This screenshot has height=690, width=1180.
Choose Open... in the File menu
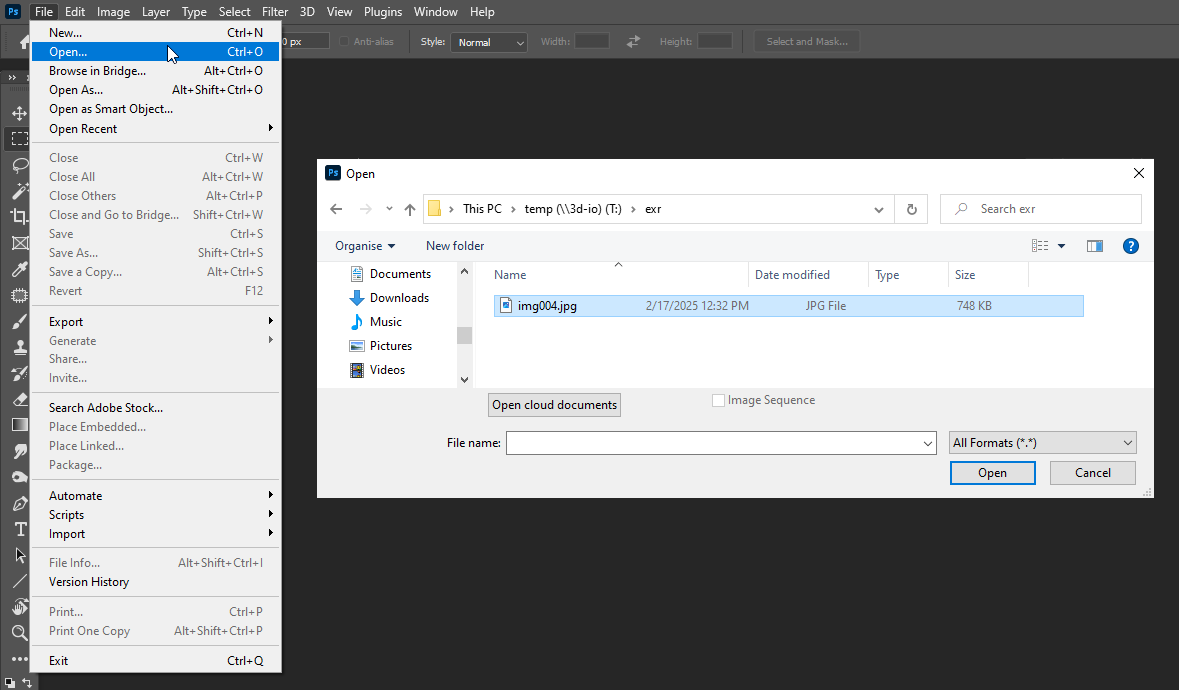(156, 52)
